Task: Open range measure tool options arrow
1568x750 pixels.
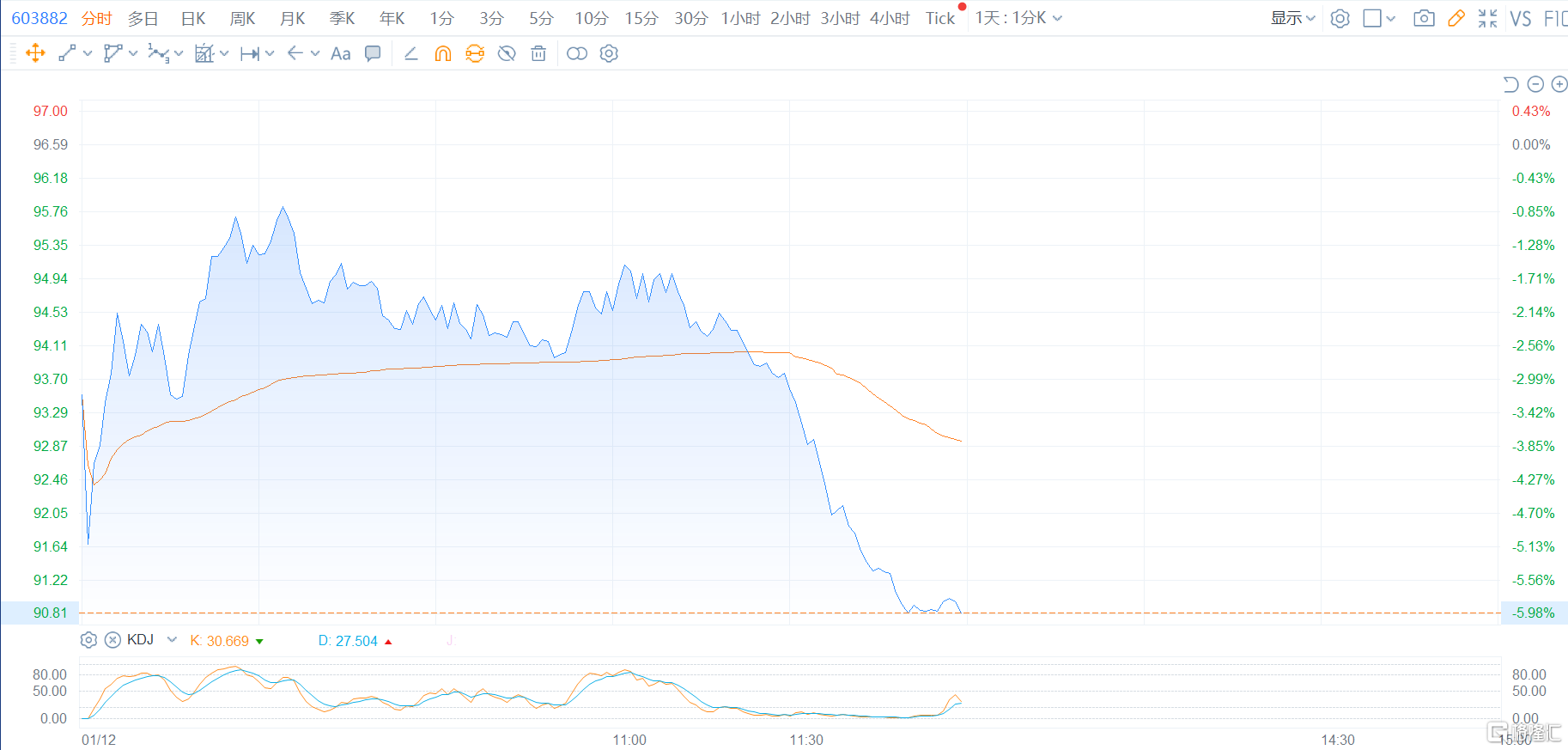Action: pyautogui.click(x=270, y=53)
